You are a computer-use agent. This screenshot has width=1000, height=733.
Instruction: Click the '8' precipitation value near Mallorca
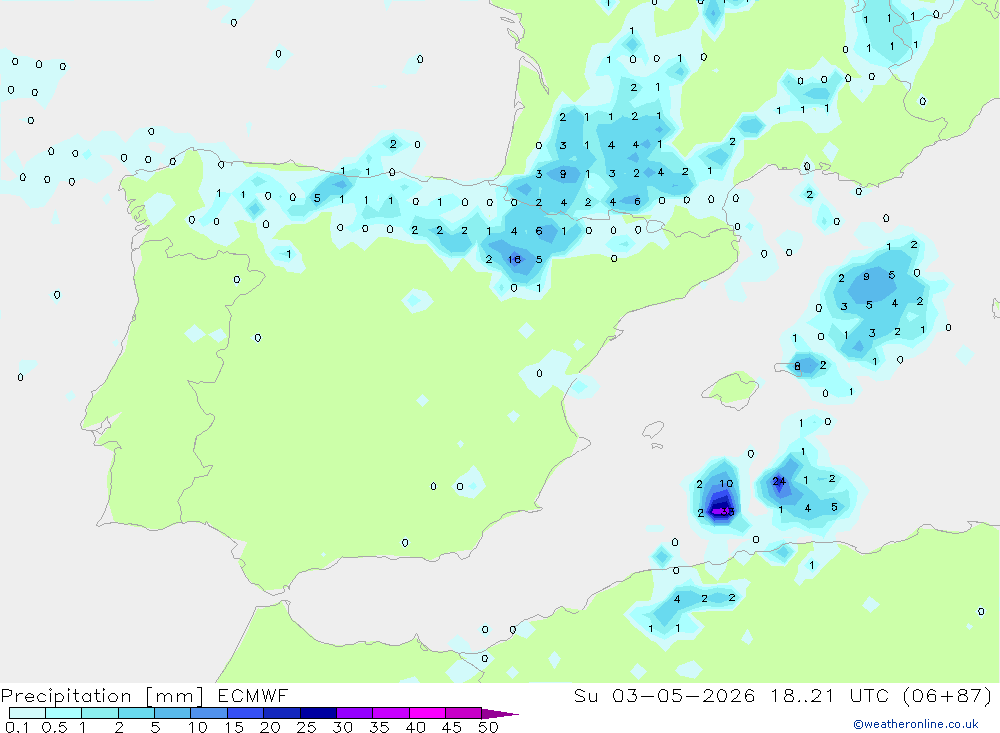click(x=797, y=366)
